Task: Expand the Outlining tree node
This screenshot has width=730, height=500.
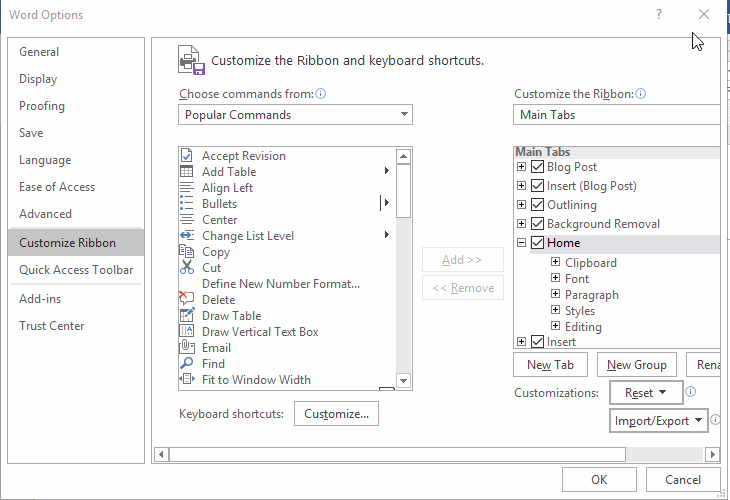Action: pyautogui.click(x=521, y=204)
